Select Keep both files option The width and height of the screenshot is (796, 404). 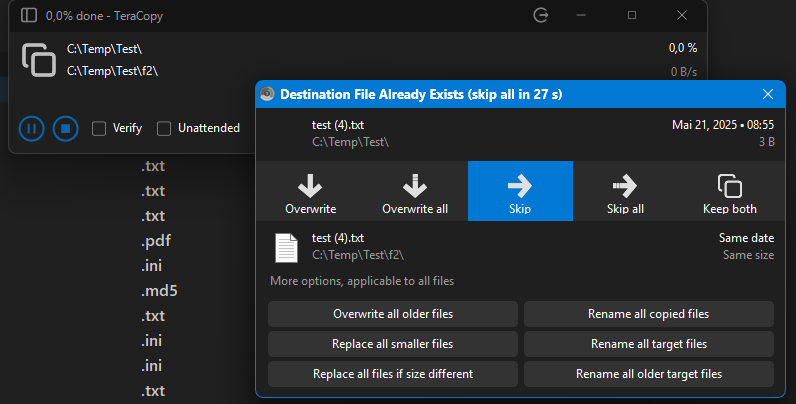tap(729, 192)
